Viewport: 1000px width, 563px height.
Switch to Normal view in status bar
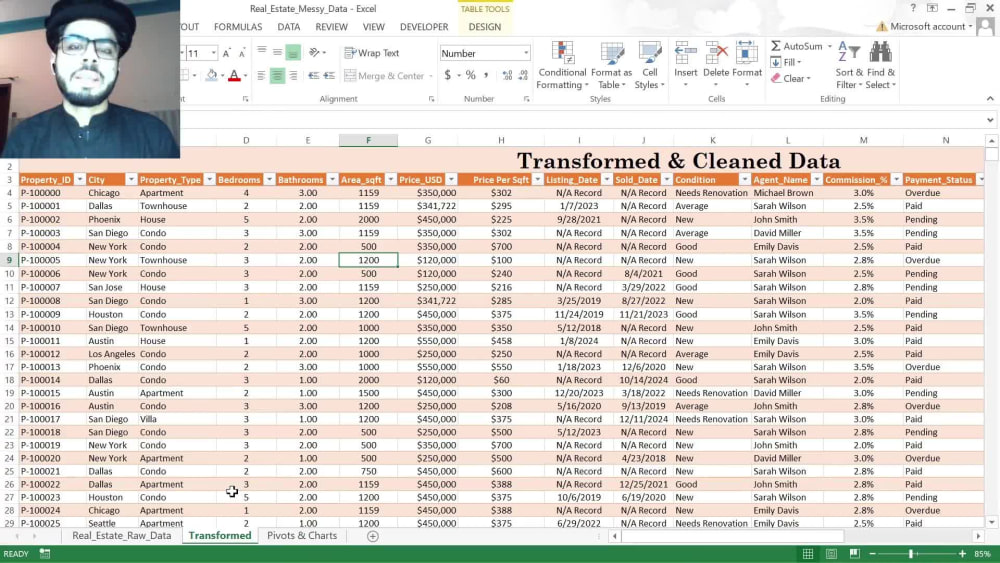tap(807, 554)
